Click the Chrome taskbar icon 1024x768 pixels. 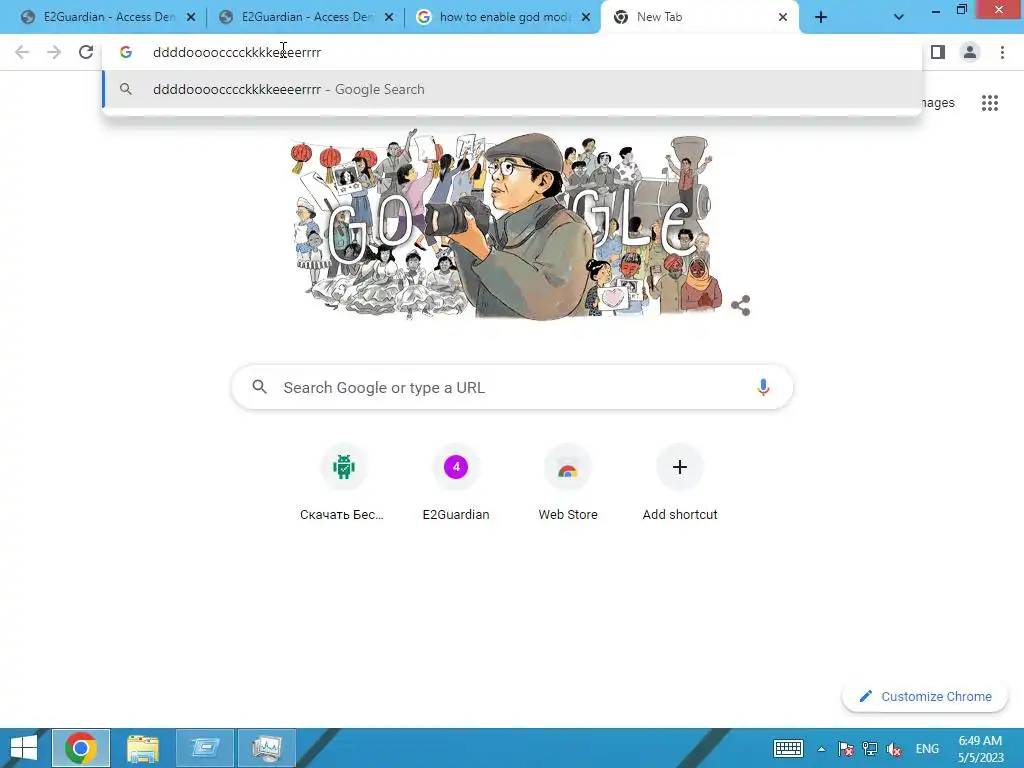tap(81, 748)
